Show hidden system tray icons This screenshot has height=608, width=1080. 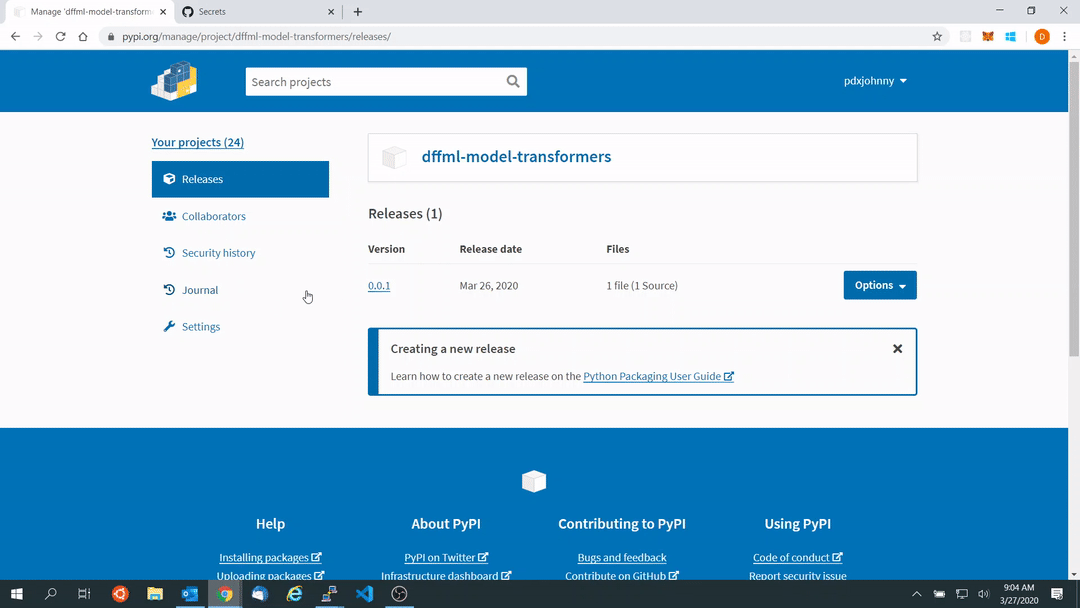click(x=916, y=594)
